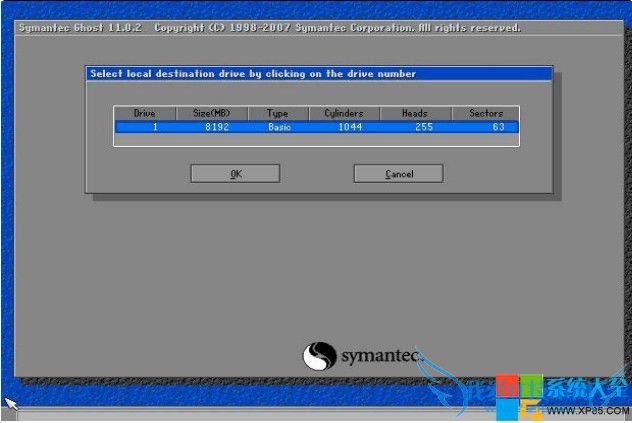Cancel the destination drive dialog
Viewport: 632px width, 423px height.
[x=398, y=173]
